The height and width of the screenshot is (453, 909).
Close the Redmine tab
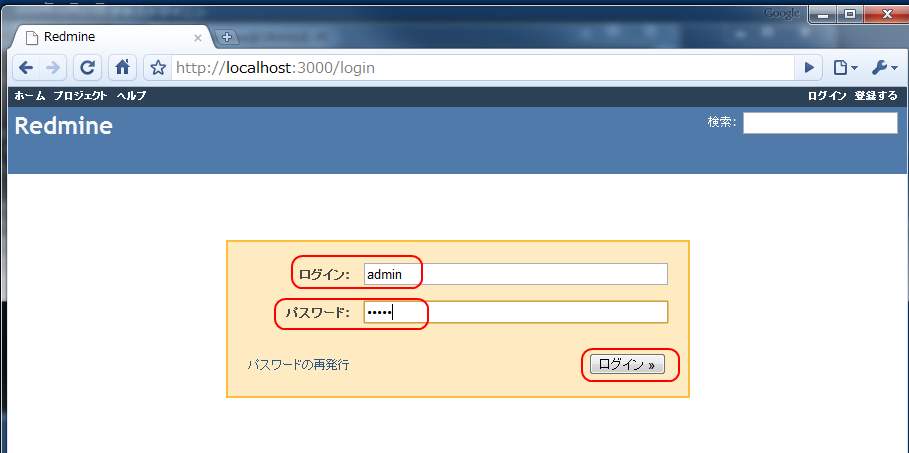[x=198, y=37]
